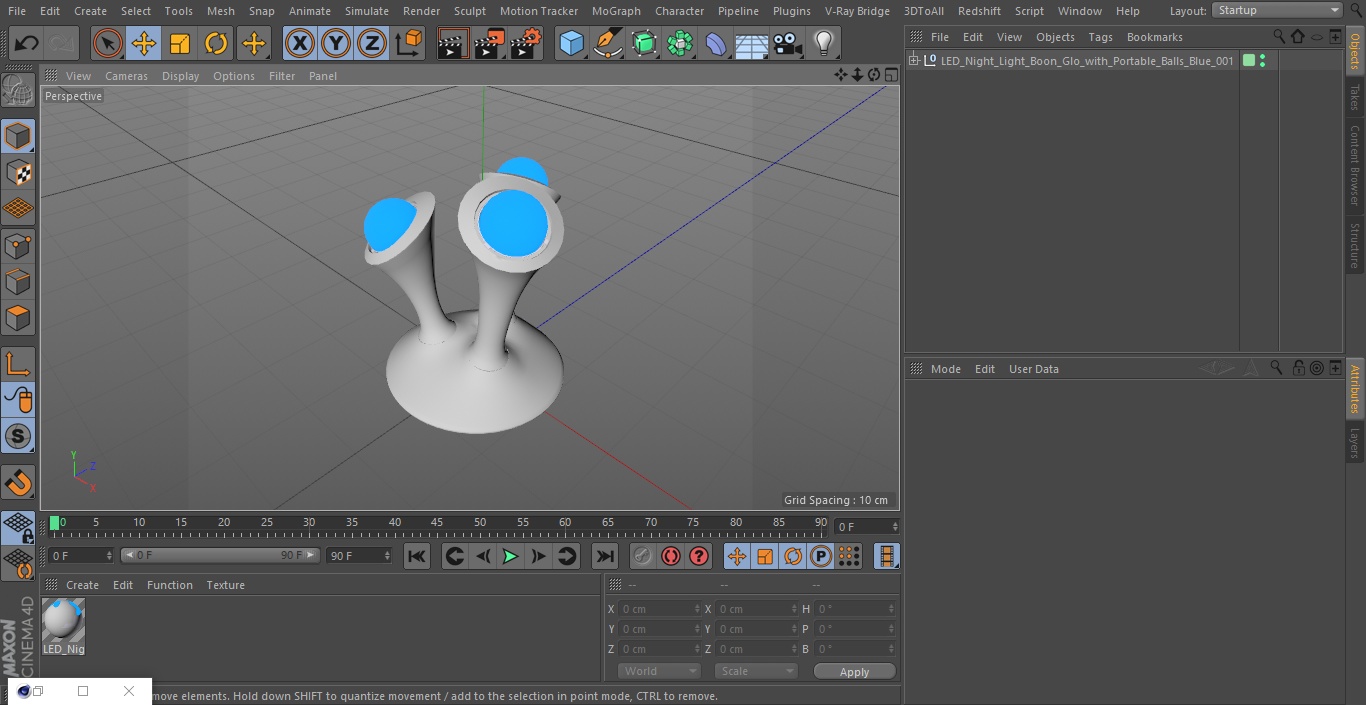Screen dimensions: 1366x705
Task: Toggle Y axis lock
Action: [336, 44]
